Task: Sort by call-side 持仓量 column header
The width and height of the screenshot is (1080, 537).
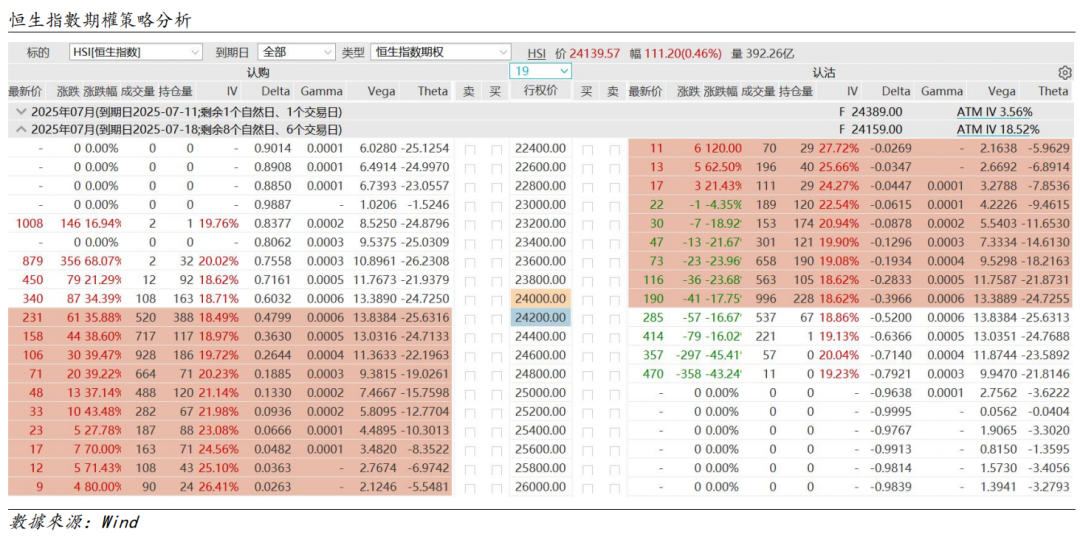Action: 176,91
